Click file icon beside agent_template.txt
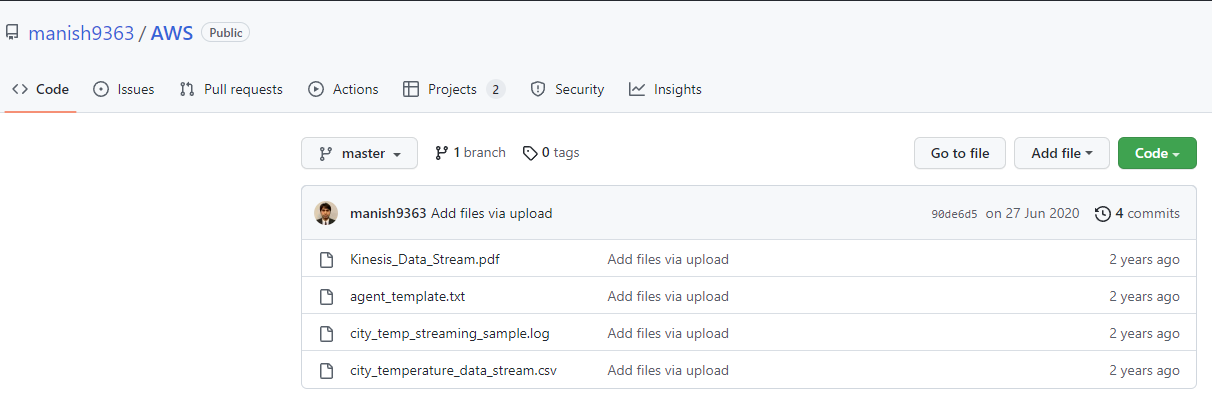The height and width of the screenshot is (420, 1212). click(326, 296)
